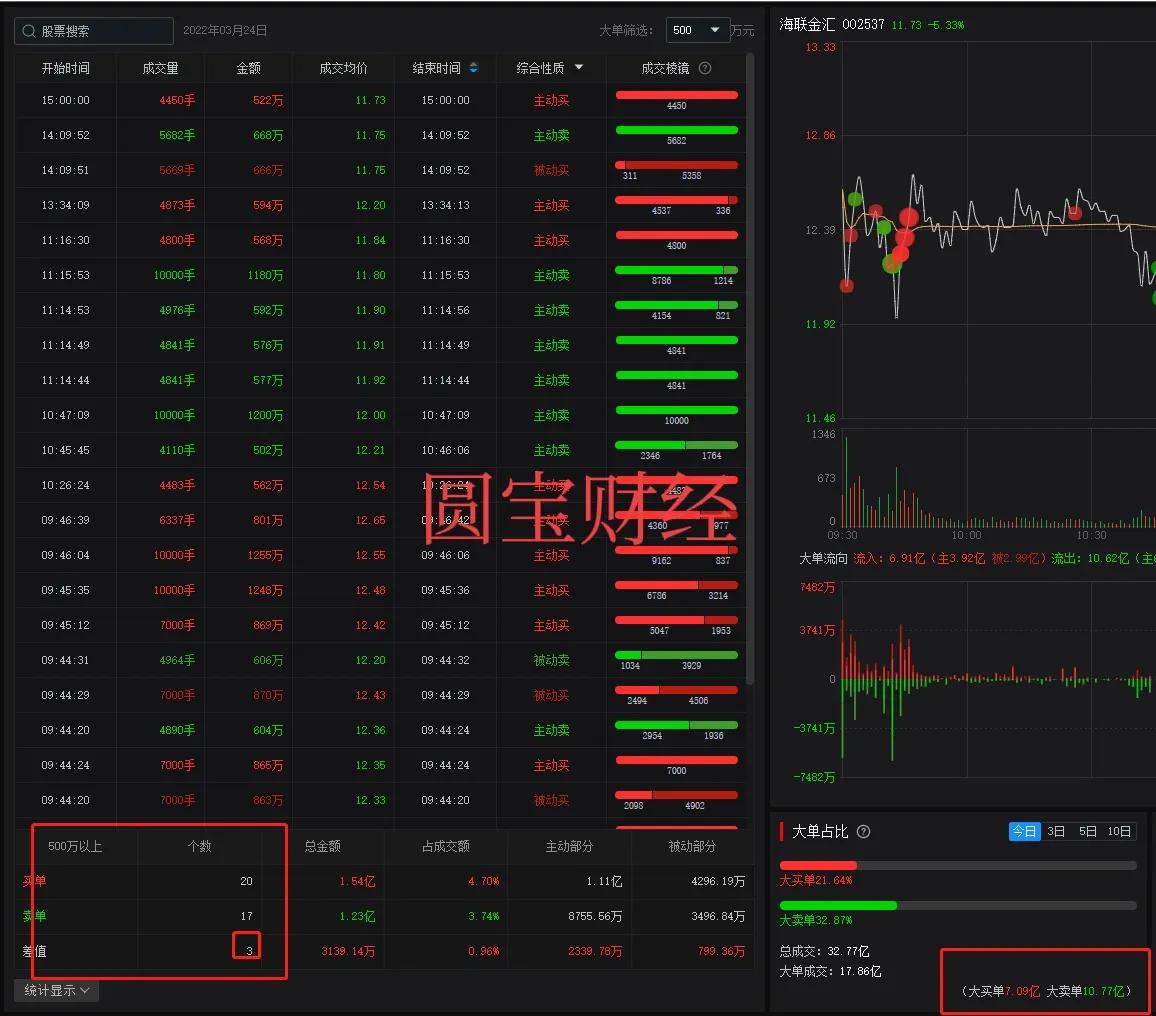Toggle sorting on the 开始时间 column header
1156x1016 pixels.
click(x=67, y=68)
